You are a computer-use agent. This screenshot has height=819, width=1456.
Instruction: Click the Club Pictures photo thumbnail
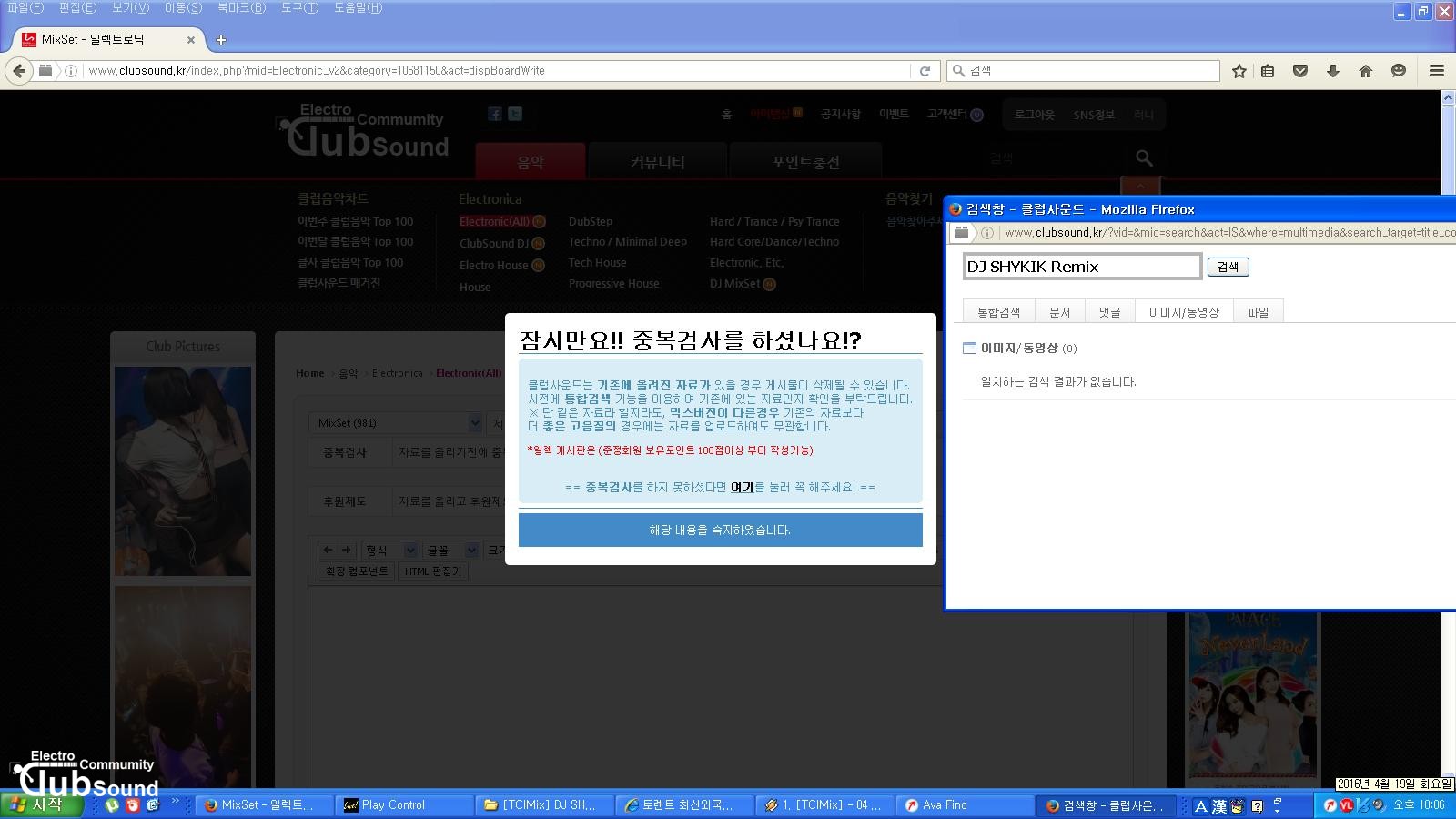[x=183, y=470]
